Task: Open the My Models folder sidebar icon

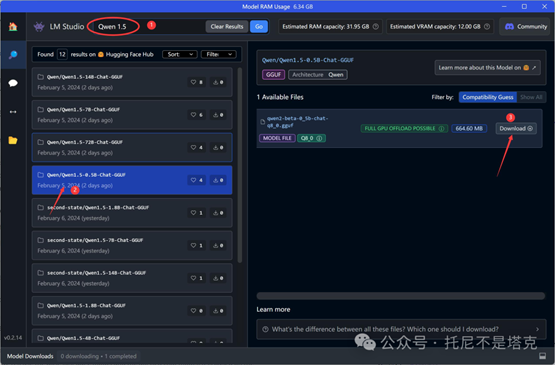Action: (13, 141)
